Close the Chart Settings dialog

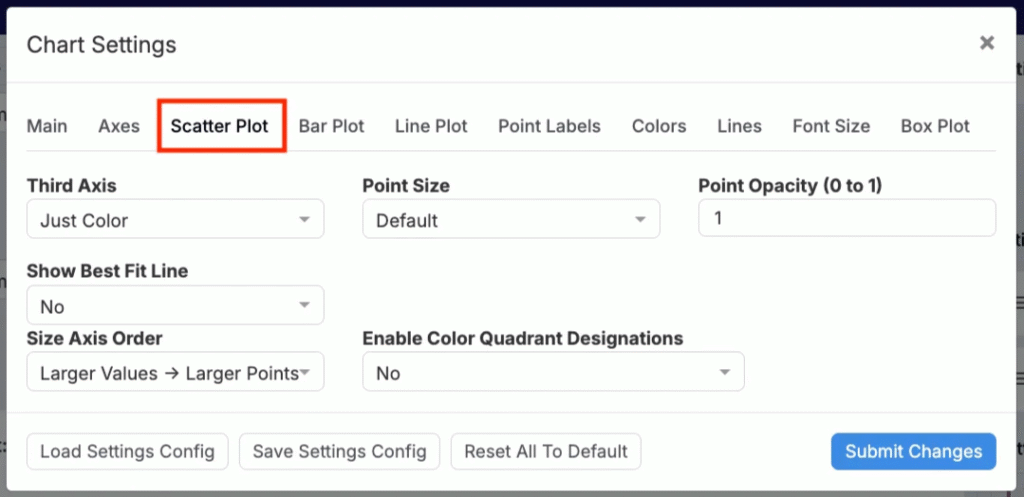tap(987, 43)
